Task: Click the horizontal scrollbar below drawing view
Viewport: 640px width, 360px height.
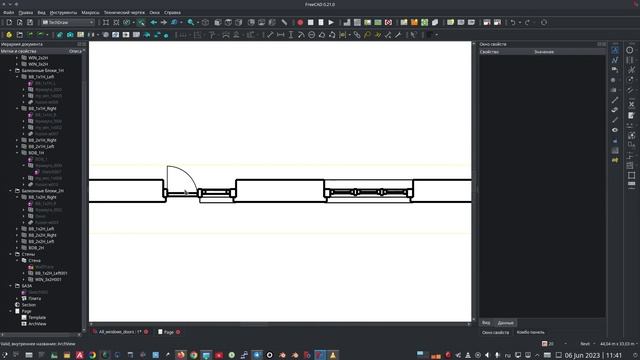Action: tap(280, 324)
